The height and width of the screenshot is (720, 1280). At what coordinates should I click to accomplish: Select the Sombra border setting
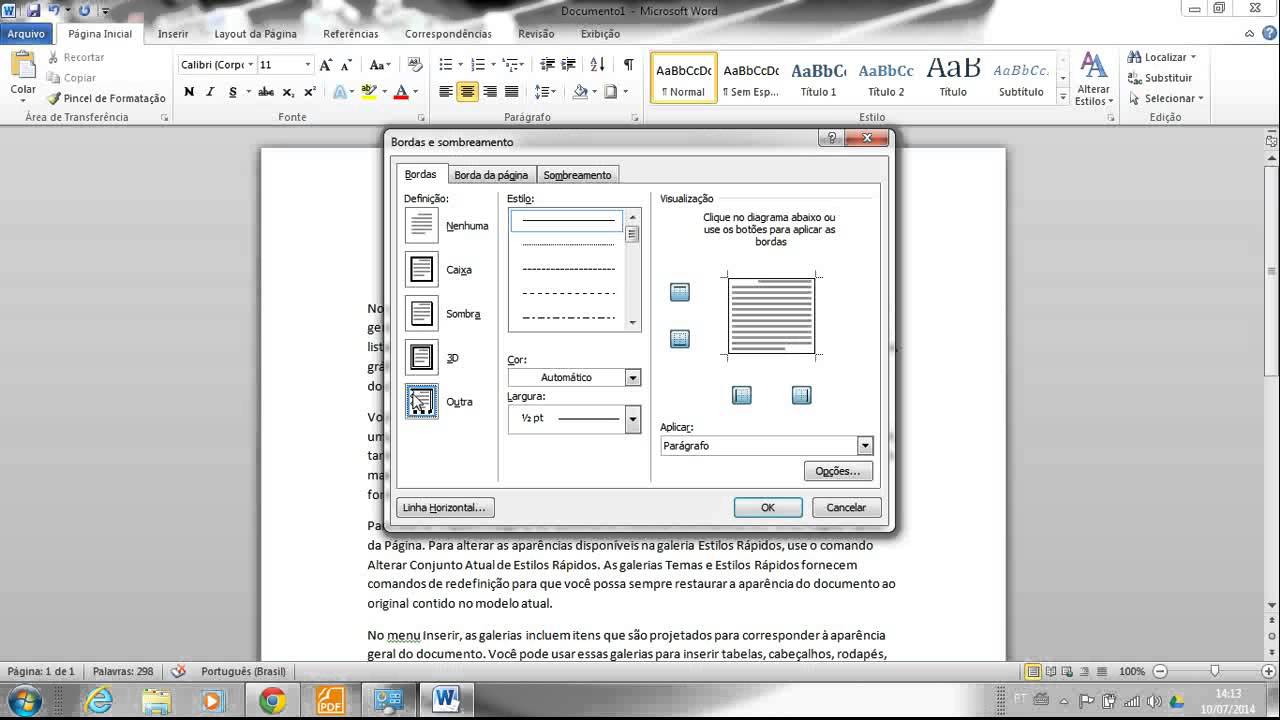(422, 313)
